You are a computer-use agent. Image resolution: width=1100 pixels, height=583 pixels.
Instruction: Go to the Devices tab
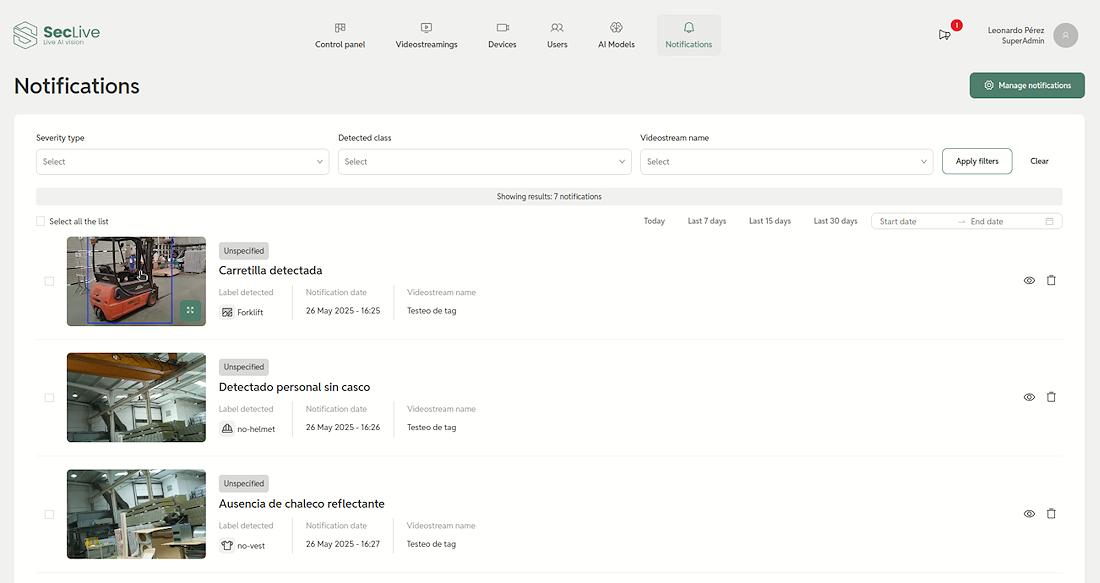[502, 35]
